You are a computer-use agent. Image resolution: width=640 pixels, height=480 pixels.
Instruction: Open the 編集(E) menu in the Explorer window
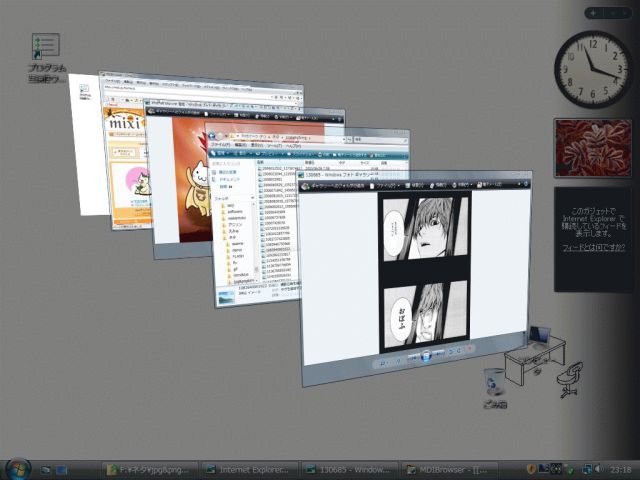[243, 145]
